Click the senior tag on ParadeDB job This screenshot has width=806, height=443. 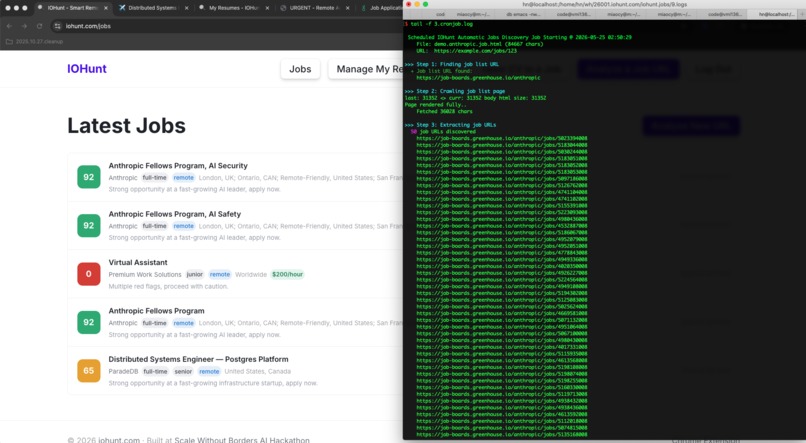click(x=183, y=372)
